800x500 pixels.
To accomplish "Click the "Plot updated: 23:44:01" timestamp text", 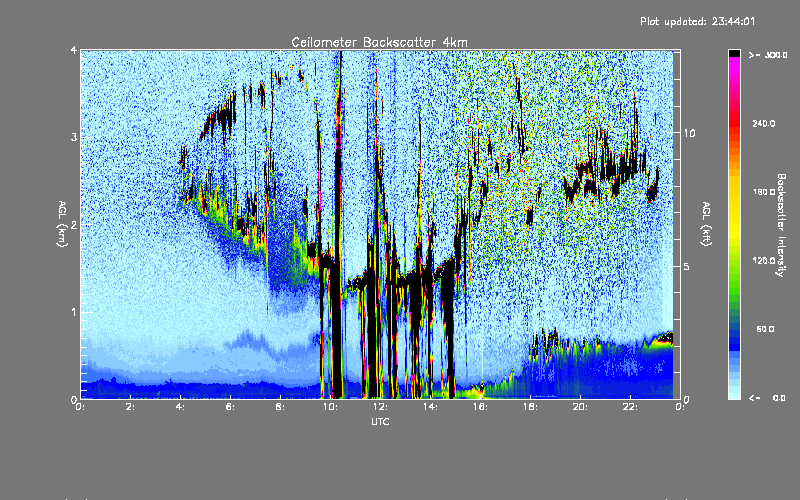I will 697,21.
